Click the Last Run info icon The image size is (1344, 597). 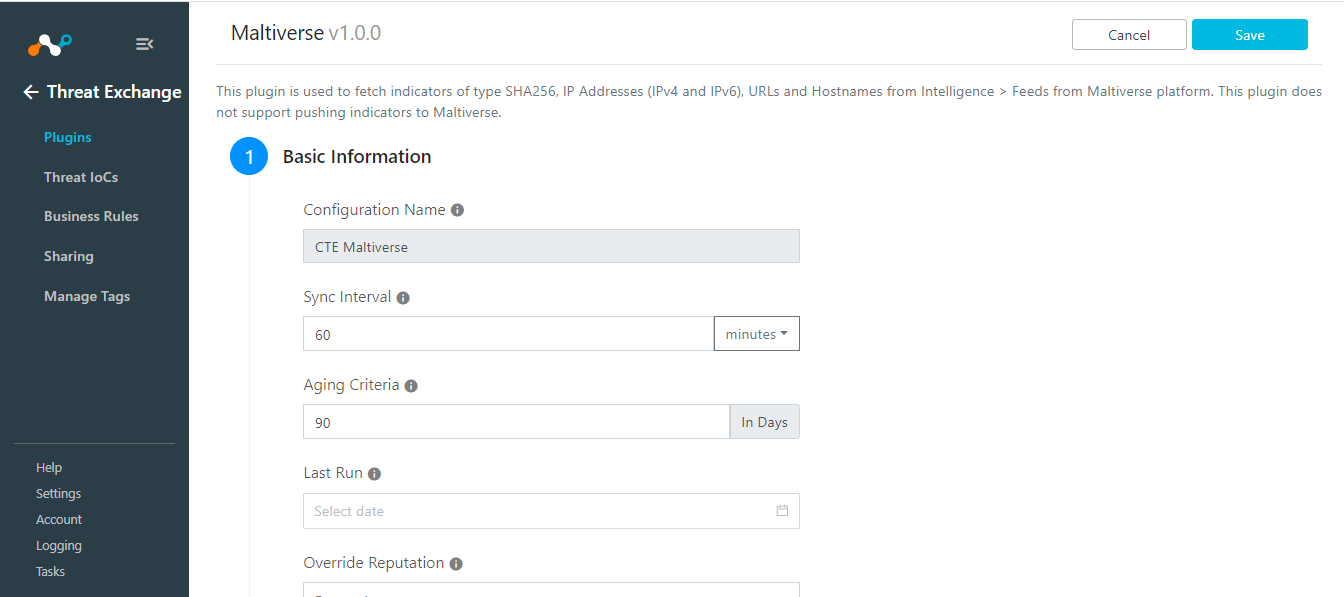(374, 474)
